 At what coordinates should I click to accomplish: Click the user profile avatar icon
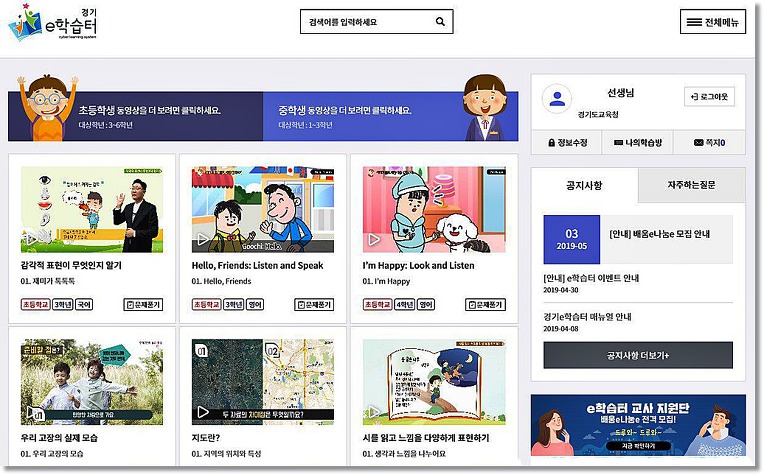[556, 99]
